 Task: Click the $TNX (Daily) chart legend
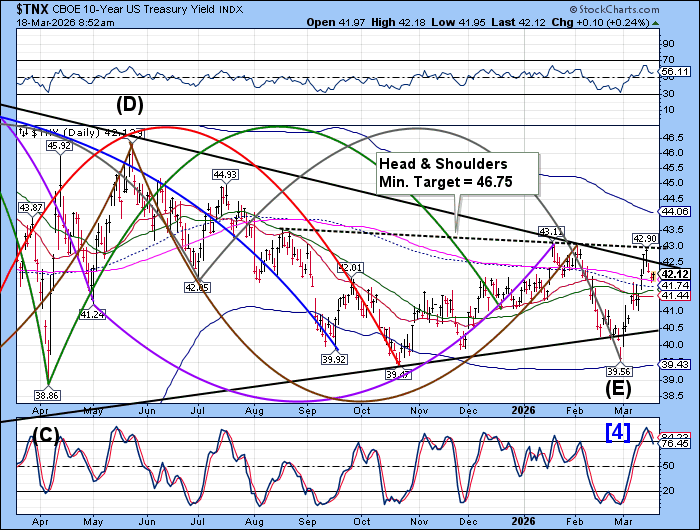(75, 131)
